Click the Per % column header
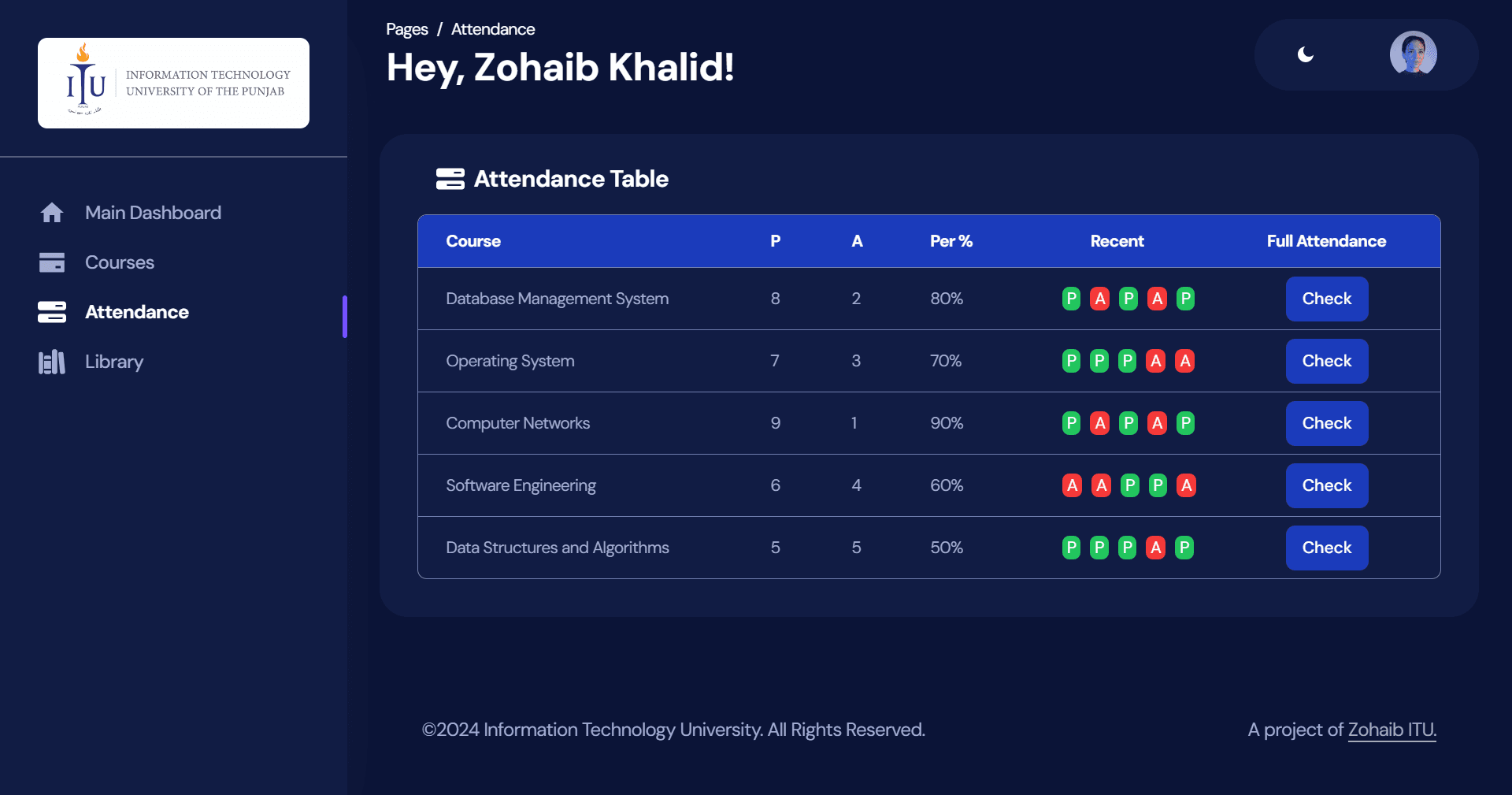The image size is (1512, 795). tap(951, 241)
